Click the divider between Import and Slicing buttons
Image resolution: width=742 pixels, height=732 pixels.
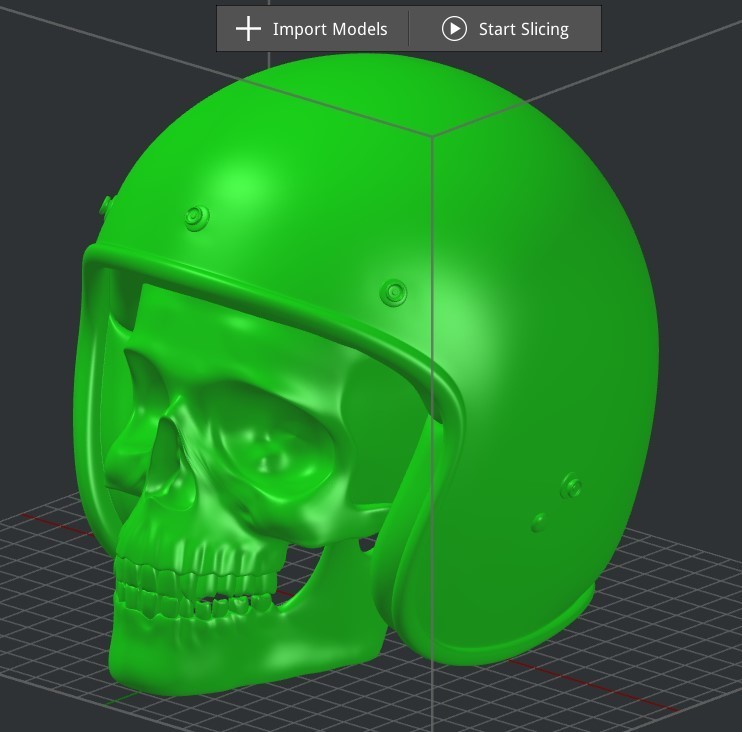[409, 29]
